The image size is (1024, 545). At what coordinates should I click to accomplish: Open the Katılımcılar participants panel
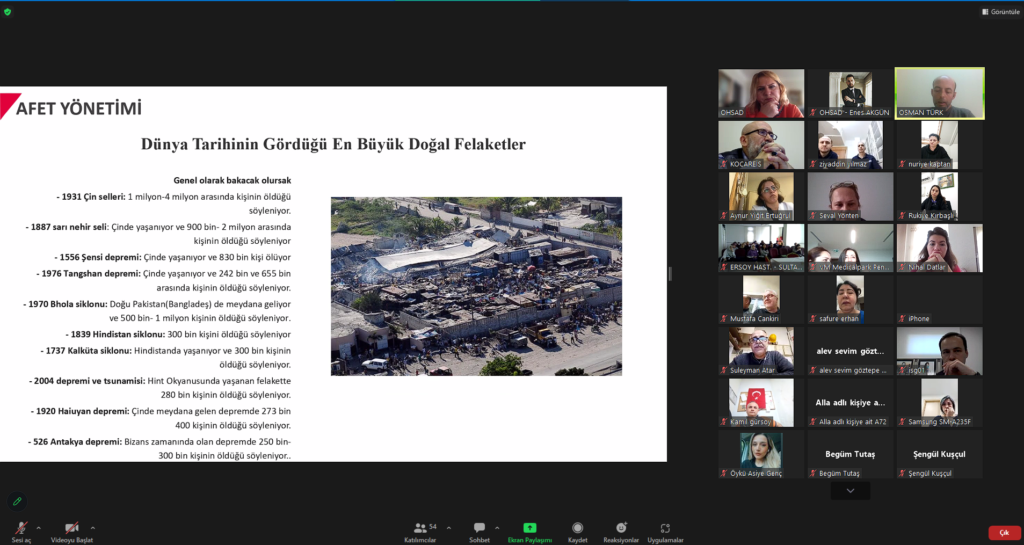click(x=420, y=528)
